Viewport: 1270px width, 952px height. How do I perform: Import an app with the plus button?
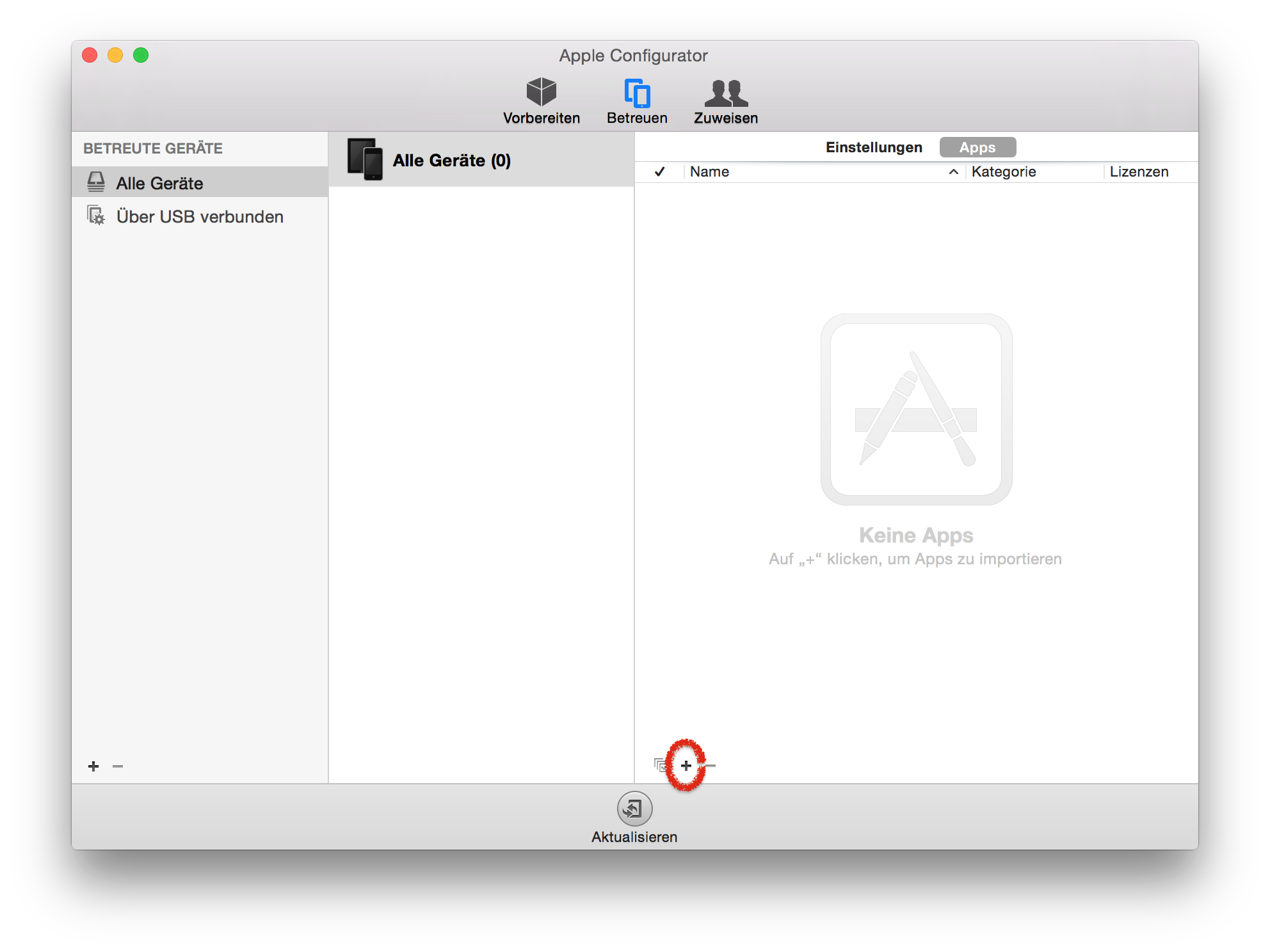click(x=686, y=765)
